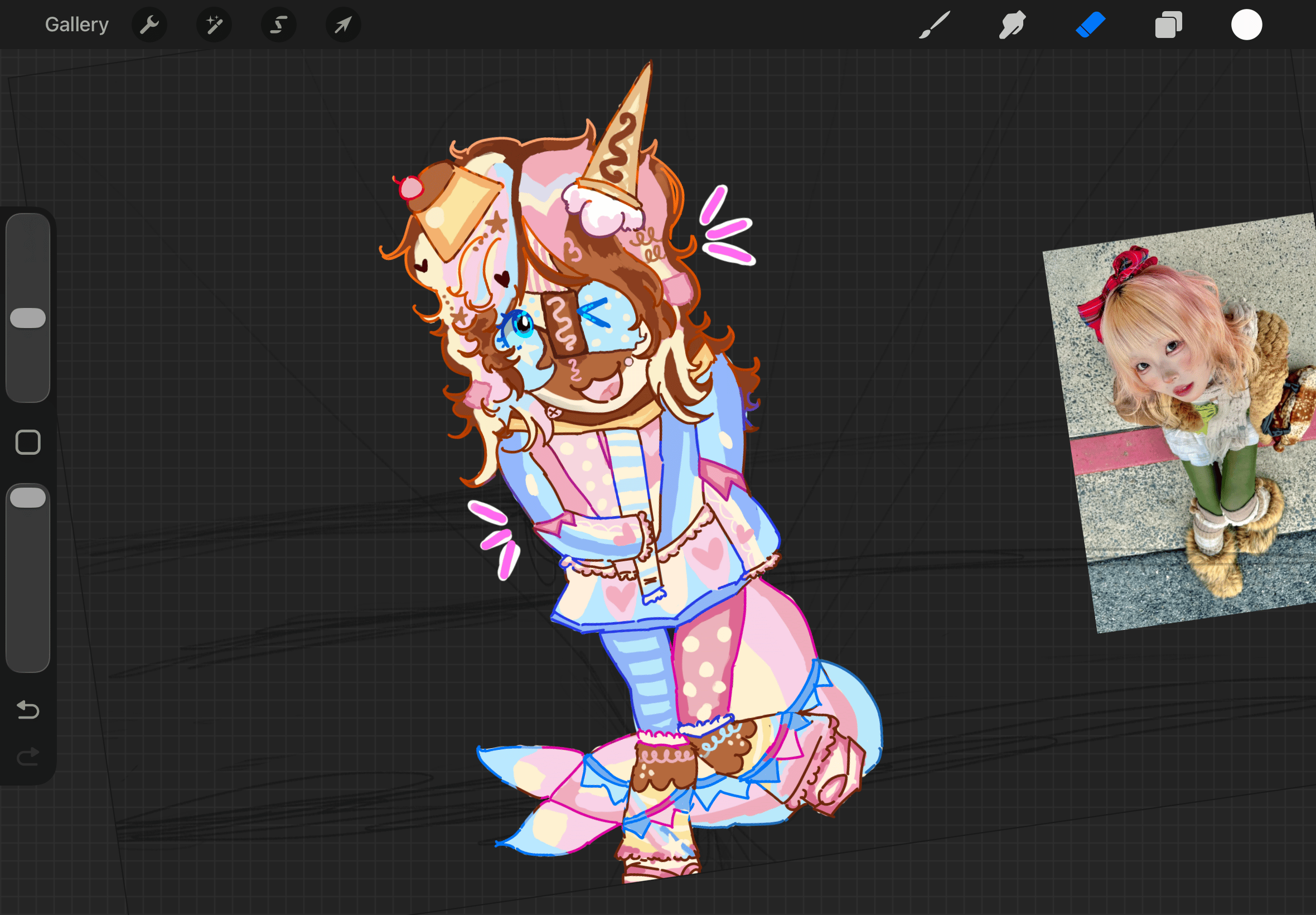
Task: Select the Eraser tool
Action: point(1090,25)
